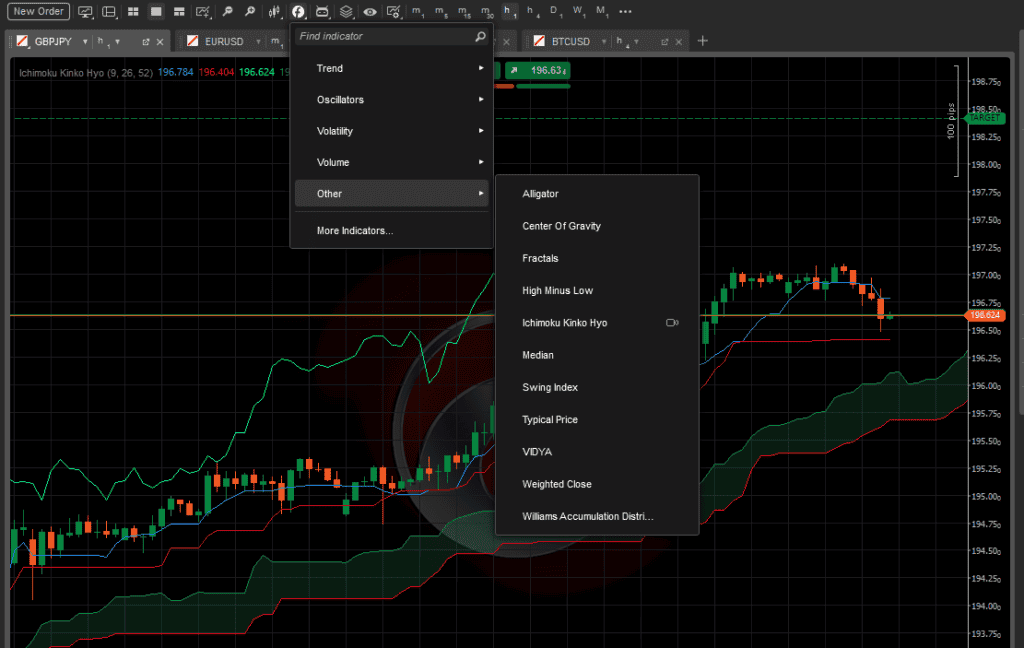Add a new chart tab

click(703, 41)
